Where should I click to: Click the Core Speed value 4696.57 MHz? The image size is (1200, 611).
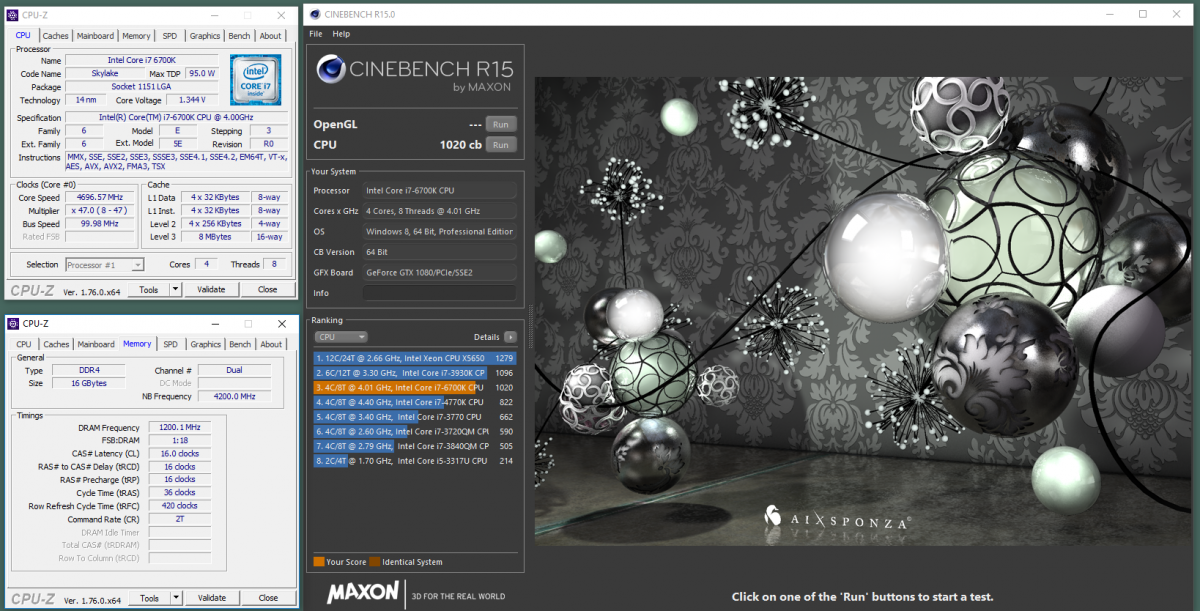(98, 198)
